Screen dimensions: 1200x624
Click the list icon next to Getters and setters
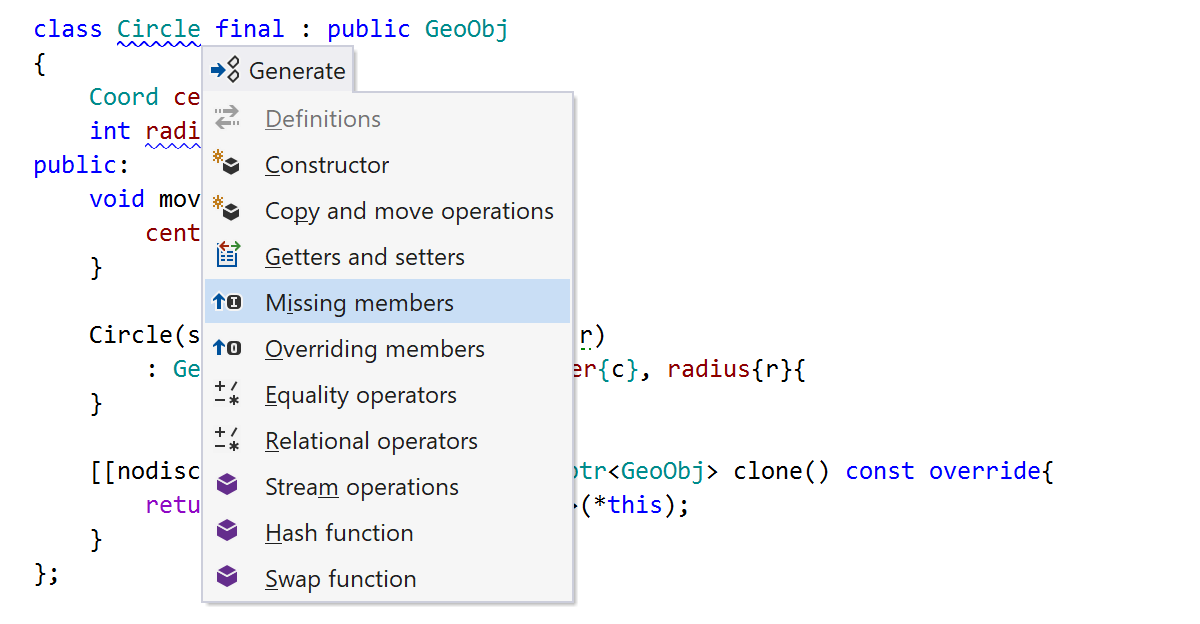point(227,256)
